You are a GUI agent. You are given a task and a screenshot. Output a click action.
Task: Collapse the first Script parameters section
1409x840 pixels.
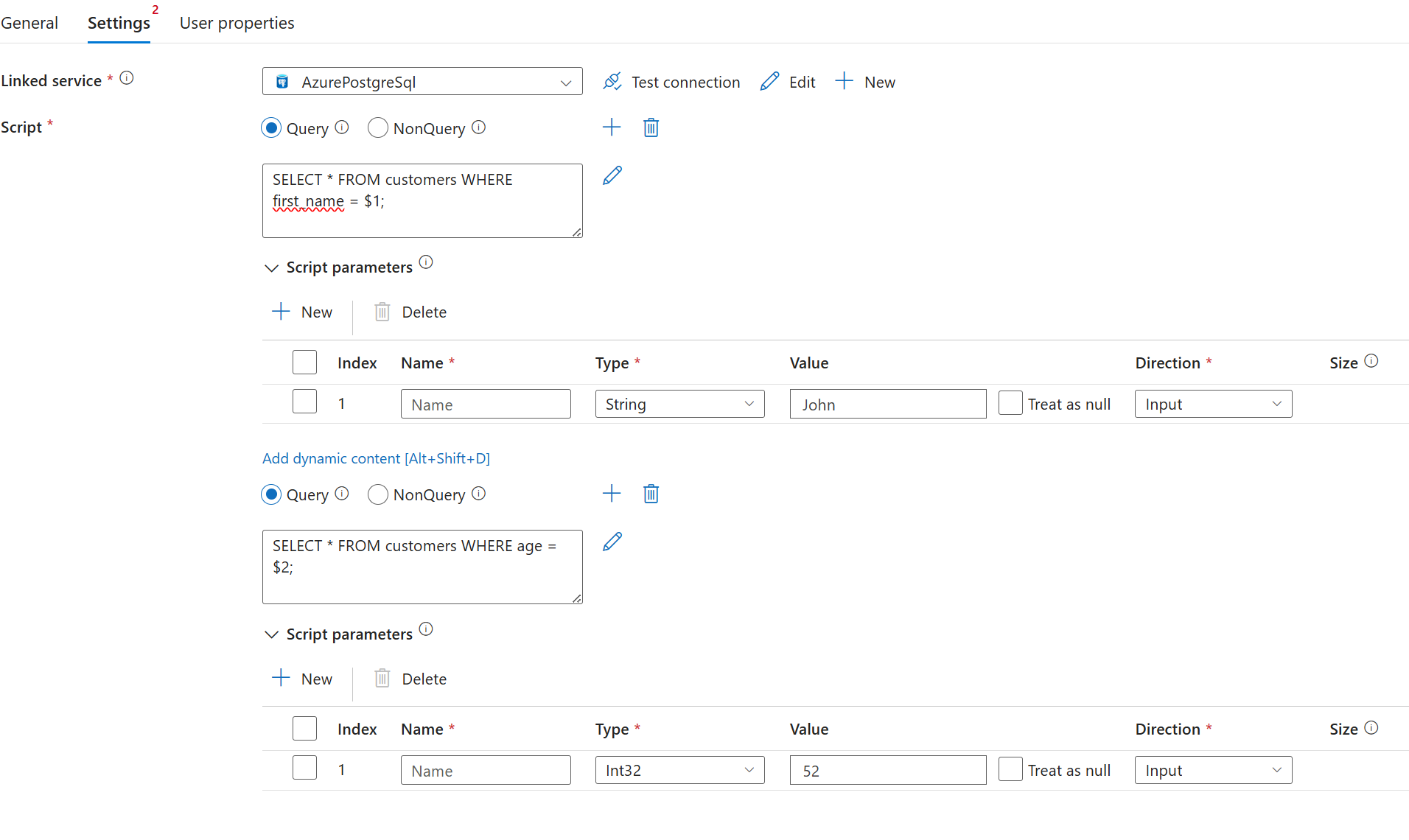pyautogui.click(x=271, y=268)
